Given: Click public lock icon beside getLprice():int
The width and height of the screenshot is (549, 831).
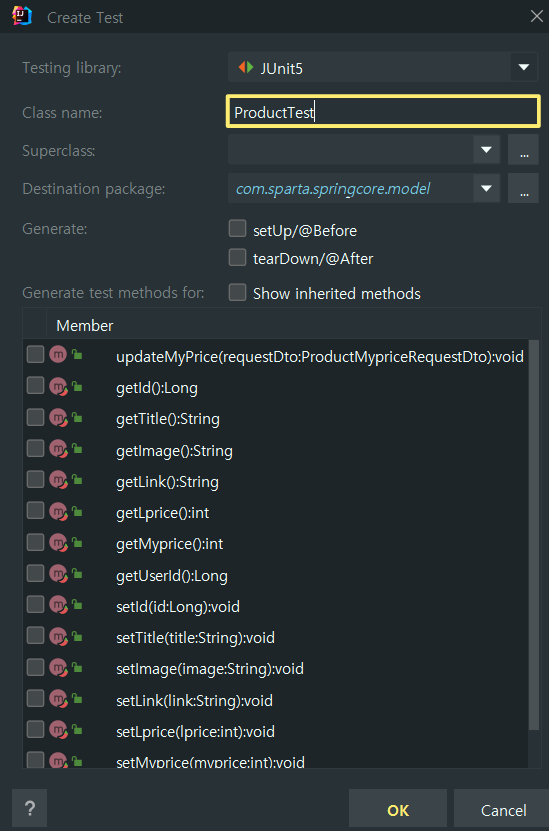Looking at the screenshot, I should 77,511.
